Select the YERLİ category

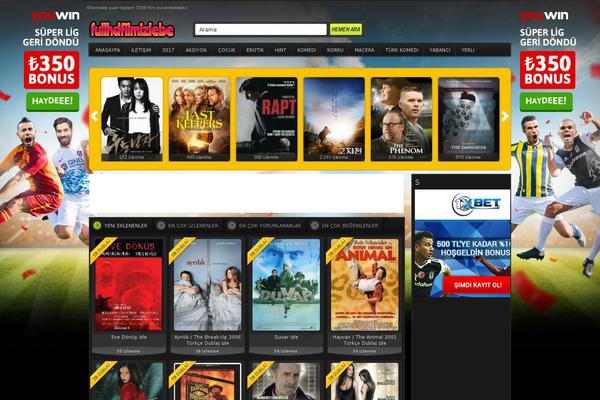coord(468,50)
